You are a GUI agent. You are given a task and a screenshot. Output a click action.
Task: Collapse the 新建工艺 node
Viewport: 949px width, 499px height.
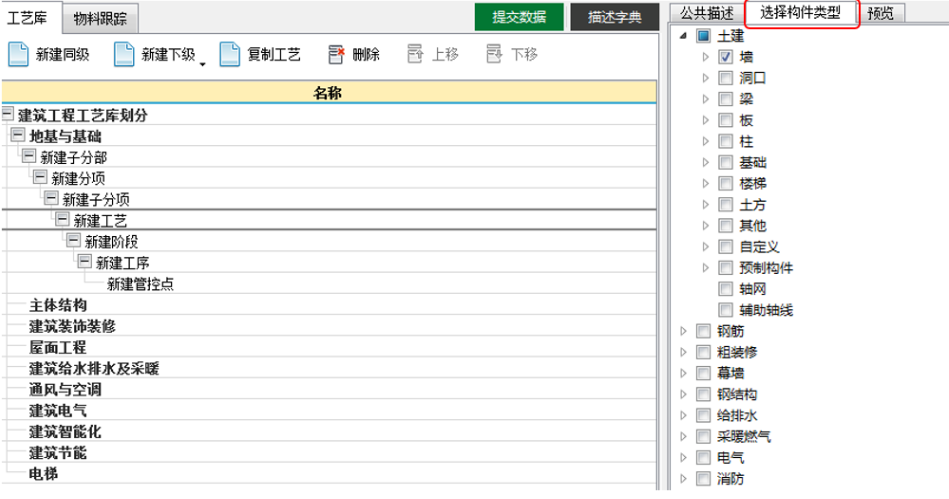point(62,219)
